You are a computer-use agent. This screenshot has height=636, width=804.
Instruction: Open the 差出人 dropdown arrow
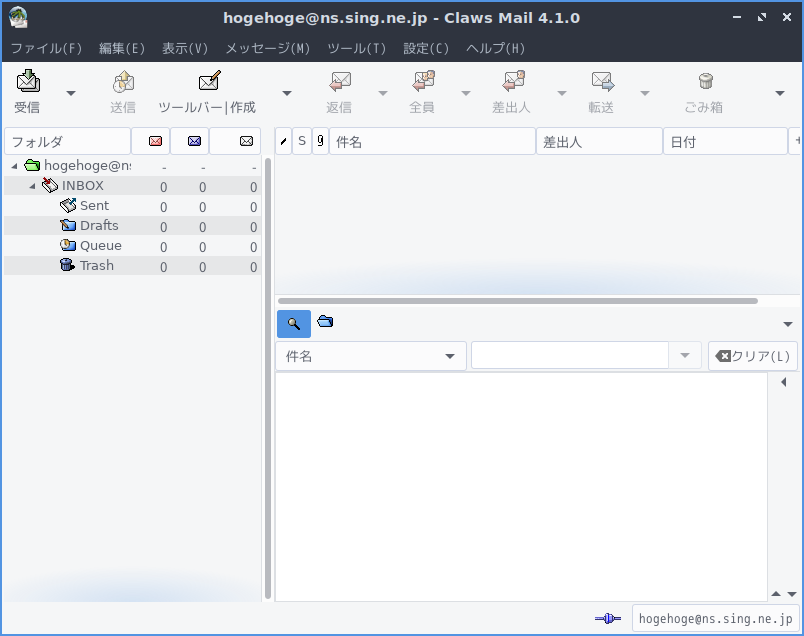click(x=561, y=93)
